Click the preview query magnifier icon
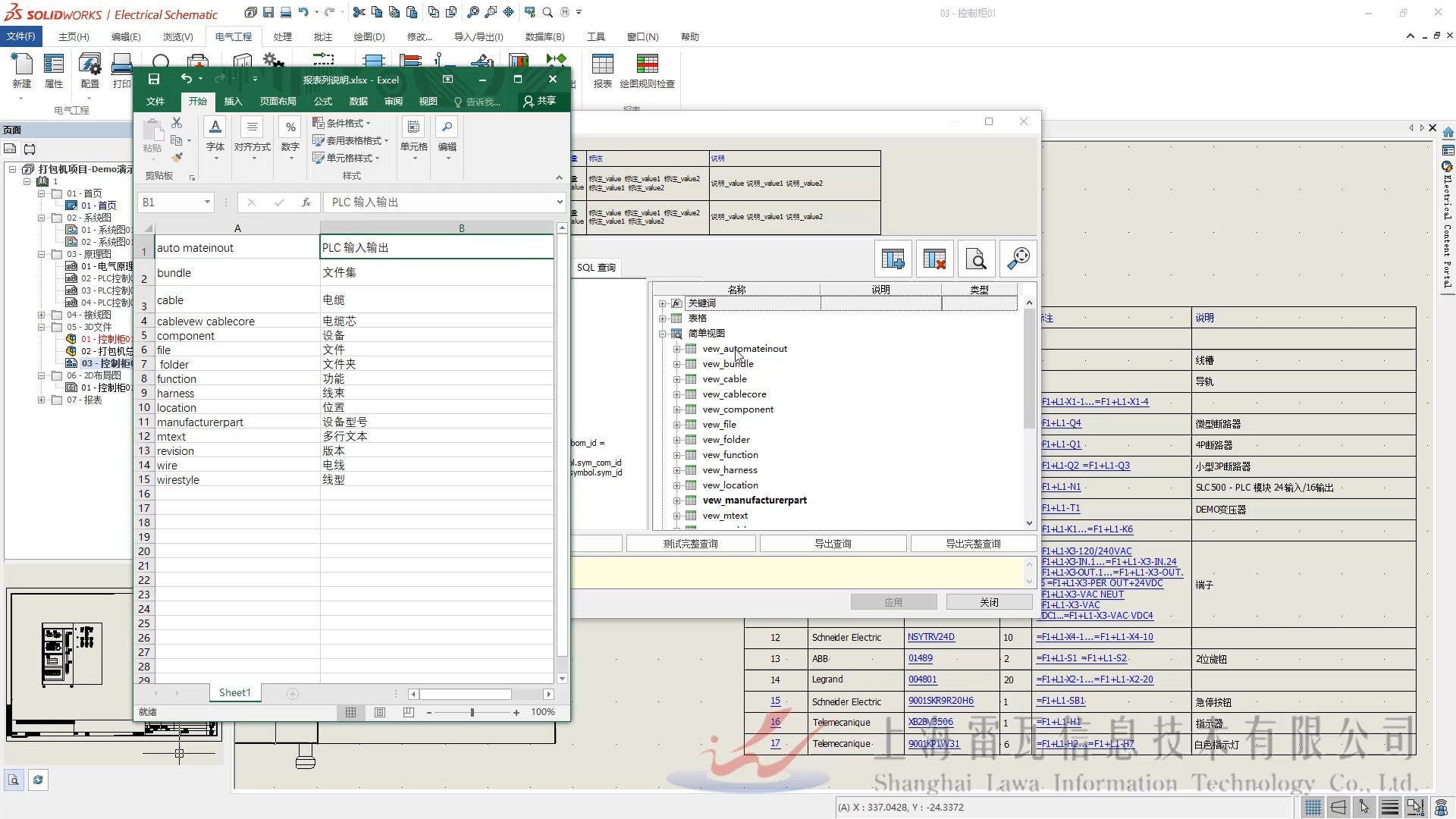This screenshot has height=819, width=1456. pos(976,259)
